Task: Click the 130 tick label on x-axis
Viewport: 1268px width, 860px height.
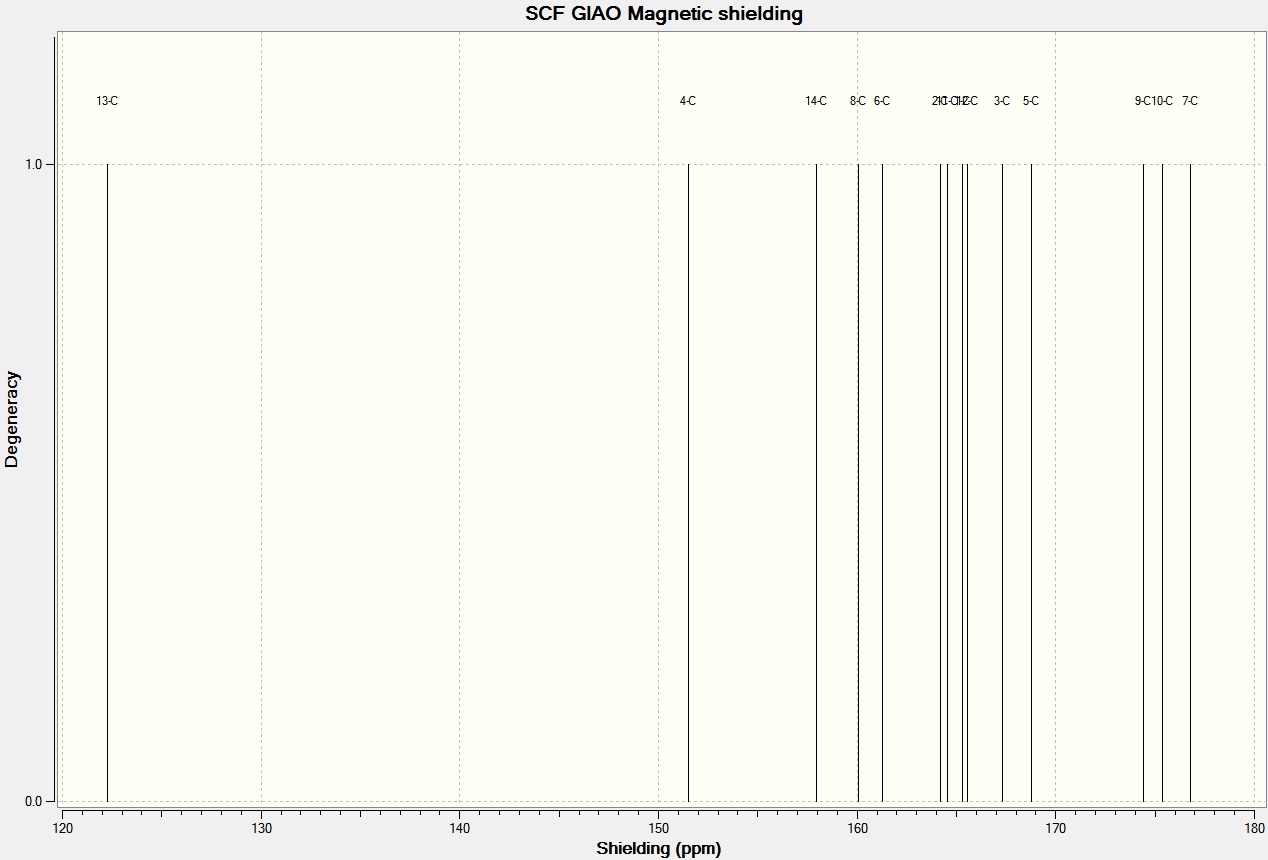Action: [261, 829]
